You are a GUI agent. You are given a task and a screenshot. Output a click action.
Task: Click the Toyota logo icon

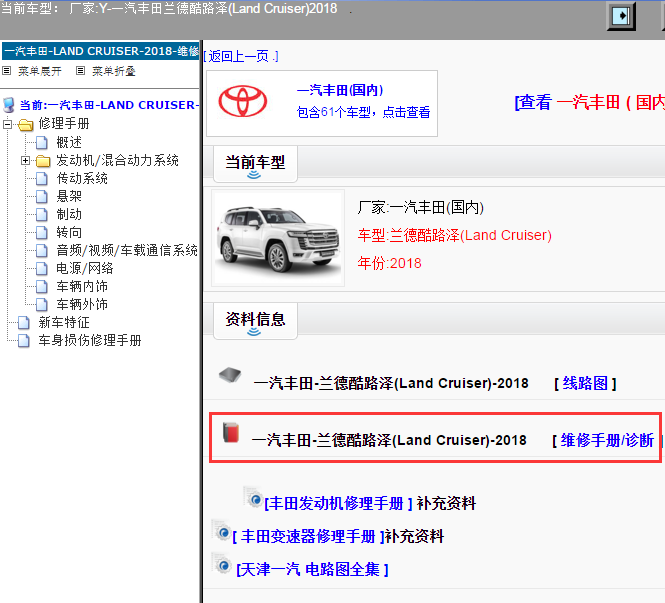pos(243,101)
